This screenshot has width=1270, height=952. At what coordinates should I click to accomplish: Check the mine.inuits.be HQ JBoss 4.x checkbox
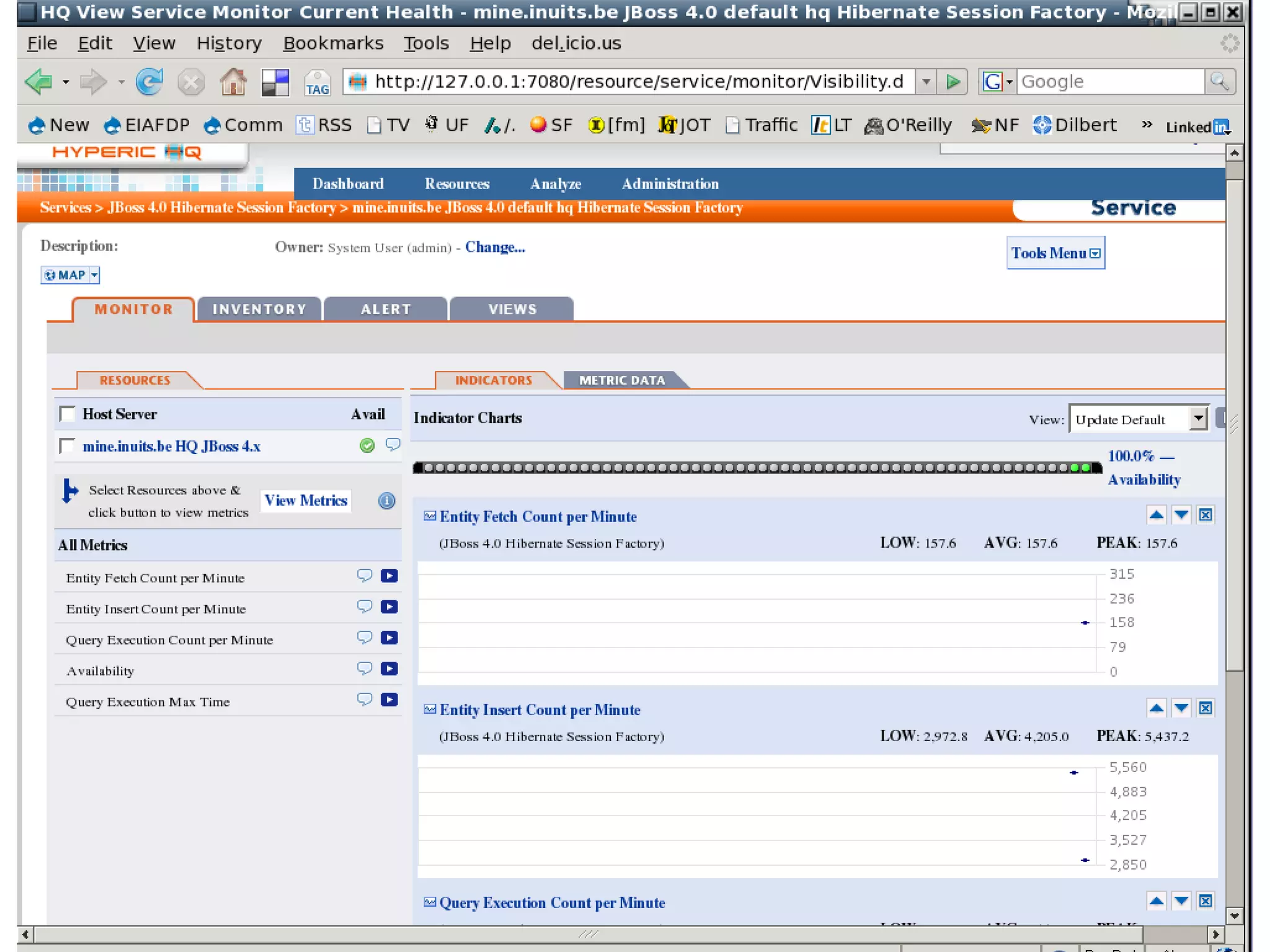tap(67, 446)
